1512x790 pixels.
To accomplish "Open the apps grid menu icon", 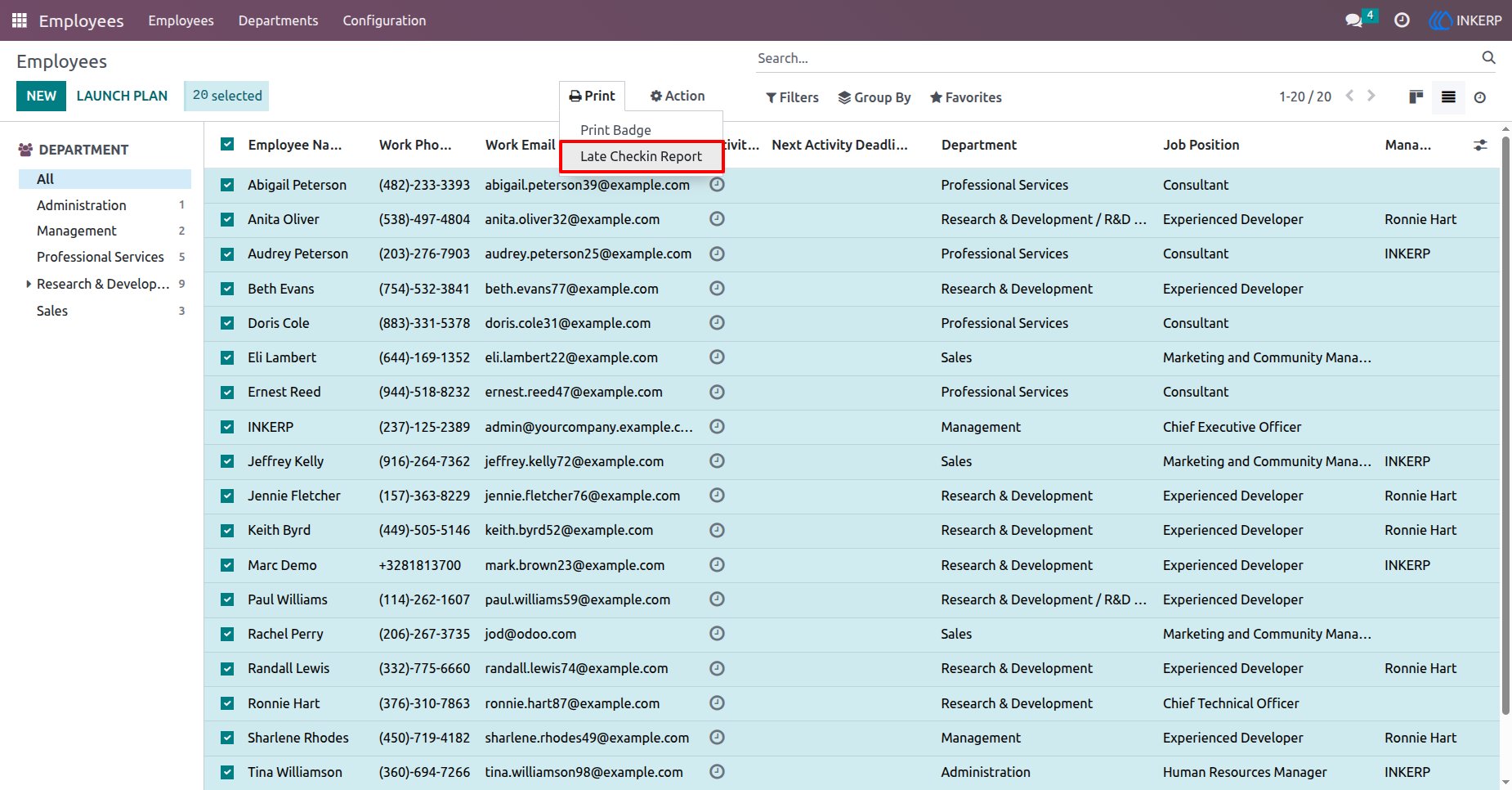I will click(19, 20).
